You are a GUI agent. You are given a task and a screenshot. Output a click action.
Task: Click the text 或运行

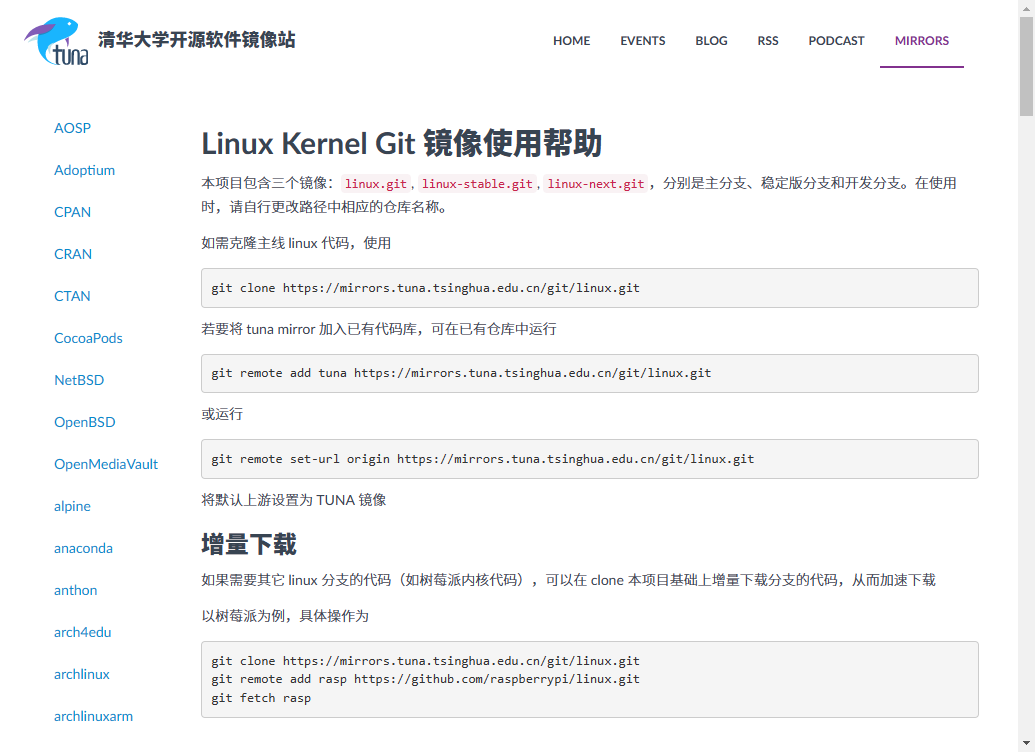point(222,414)
